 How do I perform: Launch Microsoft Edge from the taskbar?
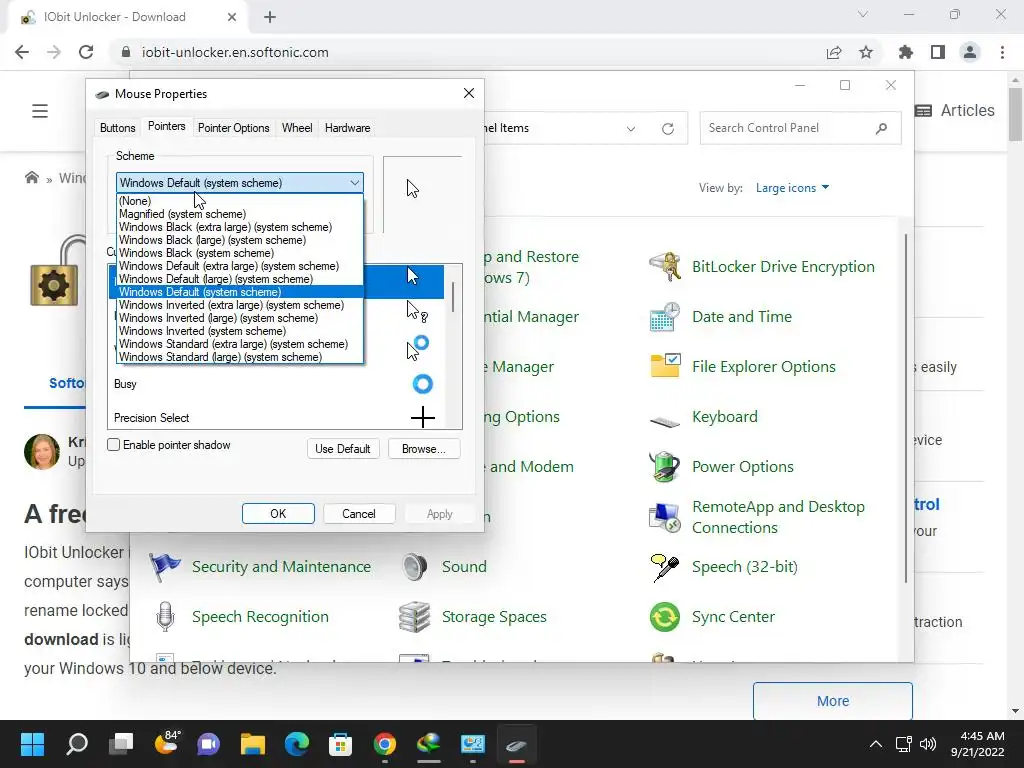[296, 744]
